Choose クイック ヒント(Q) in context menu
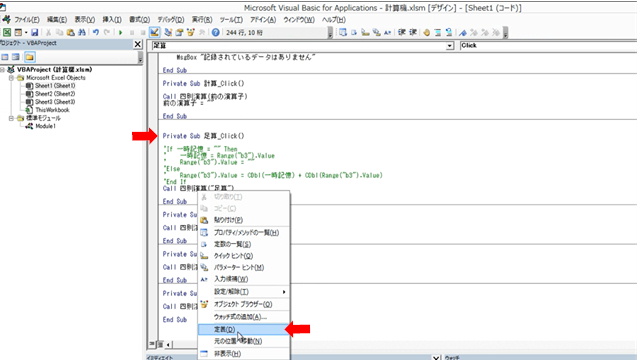The width and height of the screenshot is (640, 360). point(244,256)
